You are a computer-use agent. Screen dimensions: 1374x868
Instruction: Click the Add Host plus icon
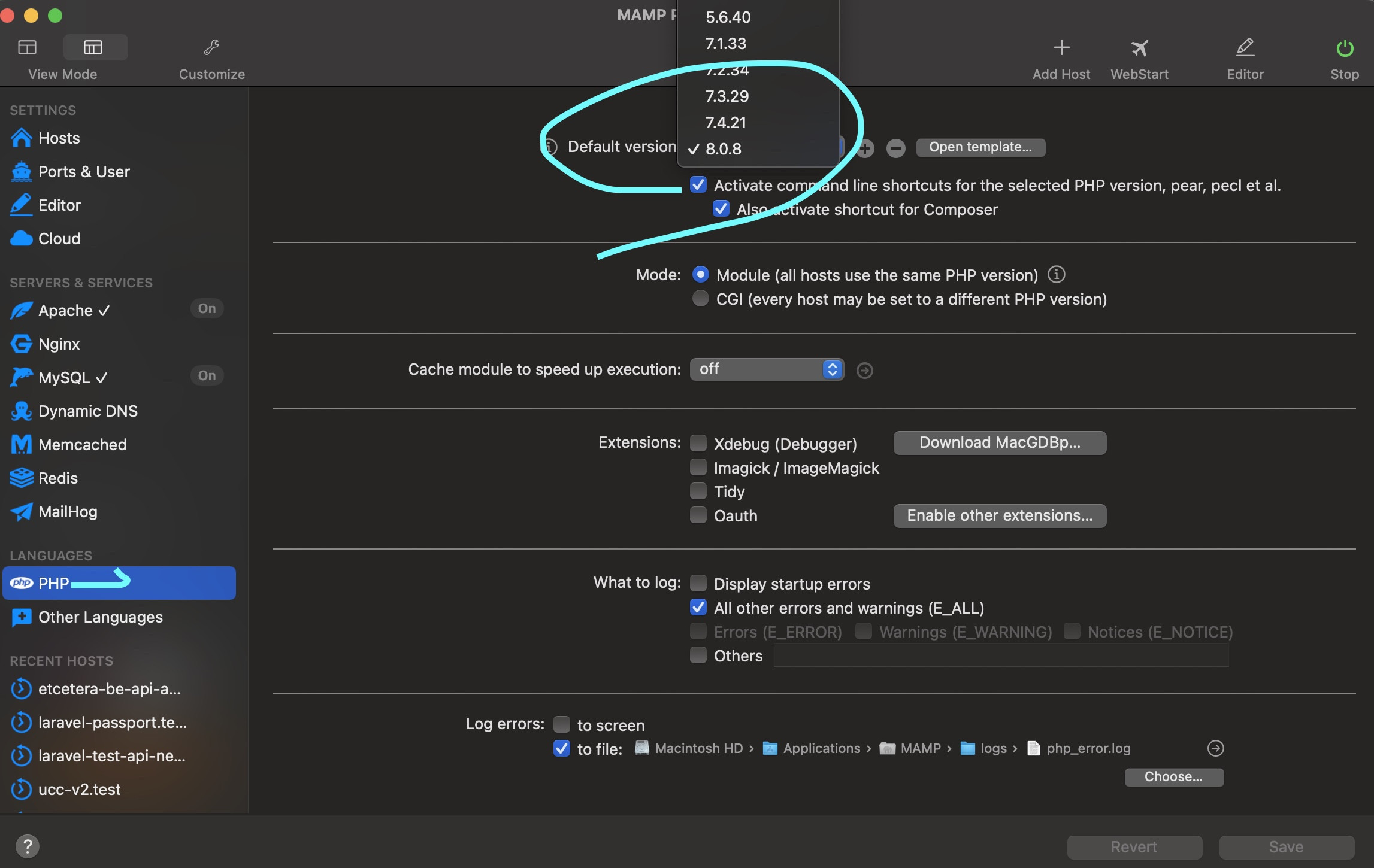click(1061, 47)
